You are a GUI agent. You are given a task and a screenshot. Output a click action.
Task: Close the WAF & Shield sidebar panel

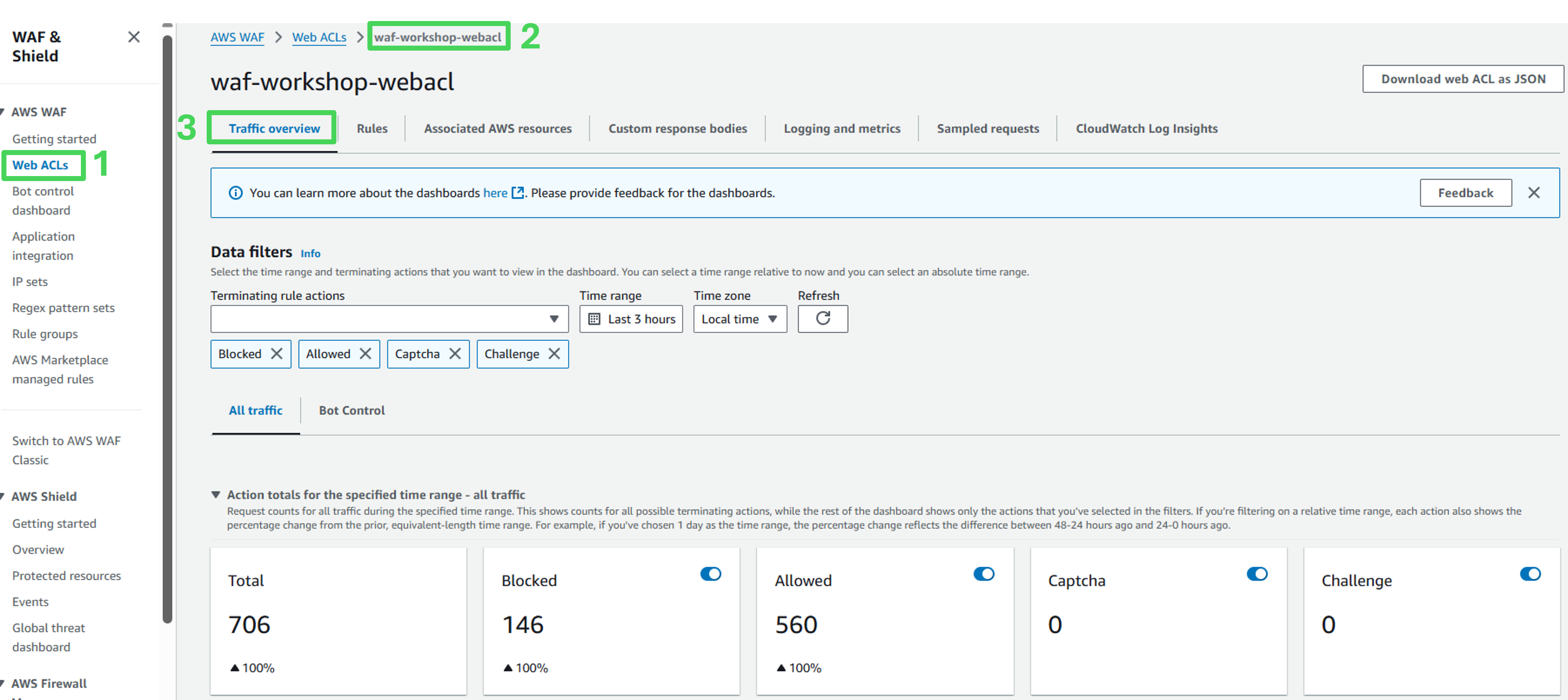coord(134,37)
